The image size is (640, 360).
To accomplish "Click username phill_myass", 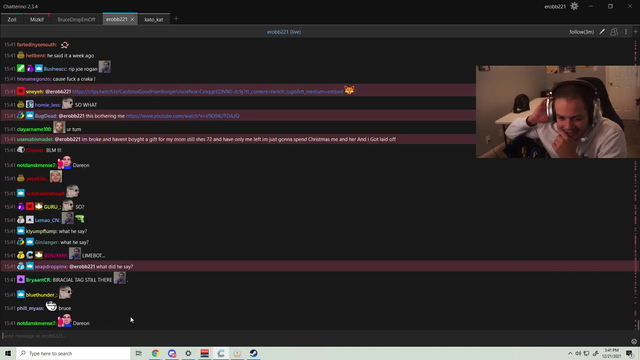I will [x=30, y=308].
